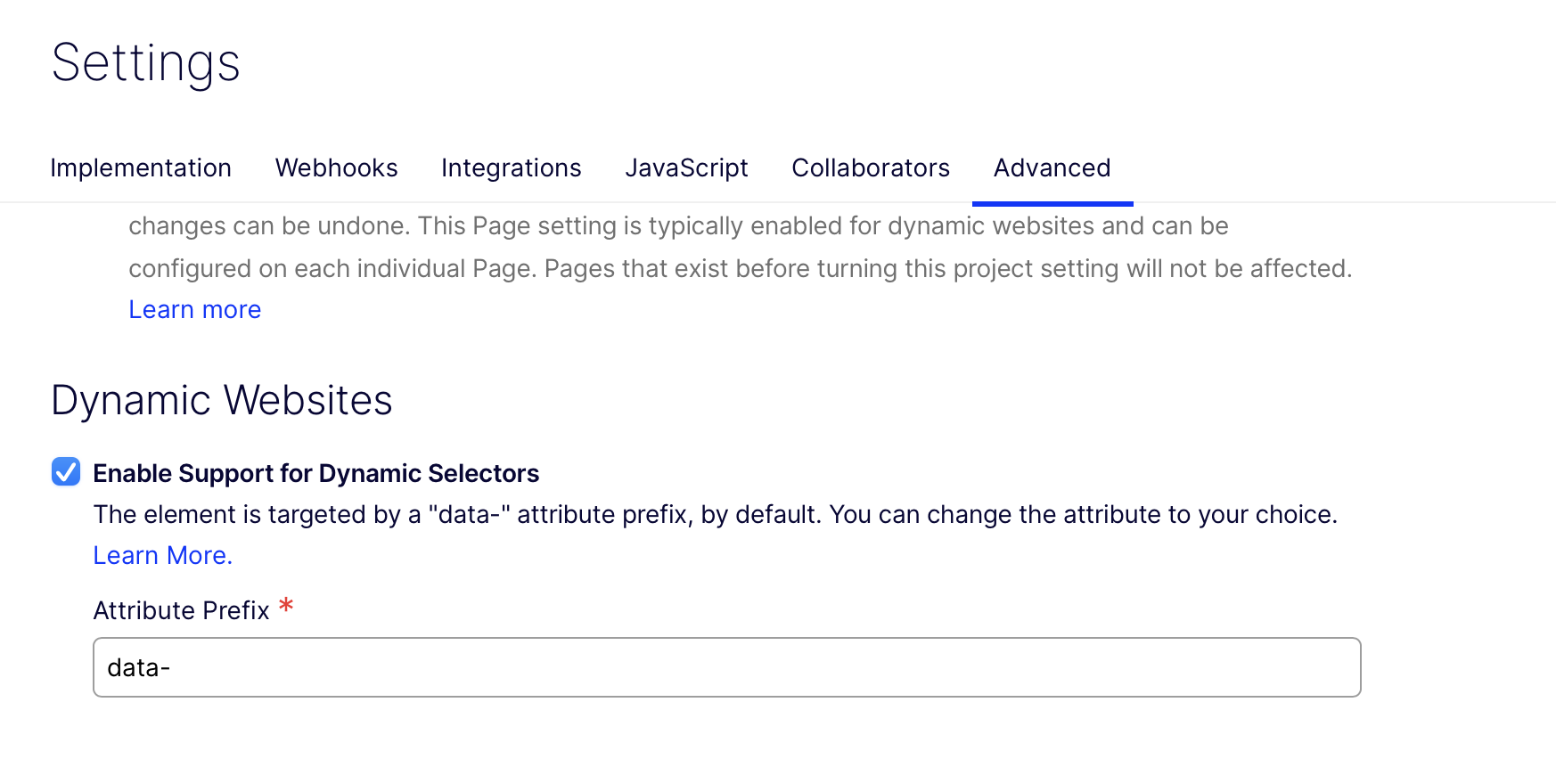
Task: Switch to the Integrations tab
Action: pyautogui.click(x=511, y=168)
